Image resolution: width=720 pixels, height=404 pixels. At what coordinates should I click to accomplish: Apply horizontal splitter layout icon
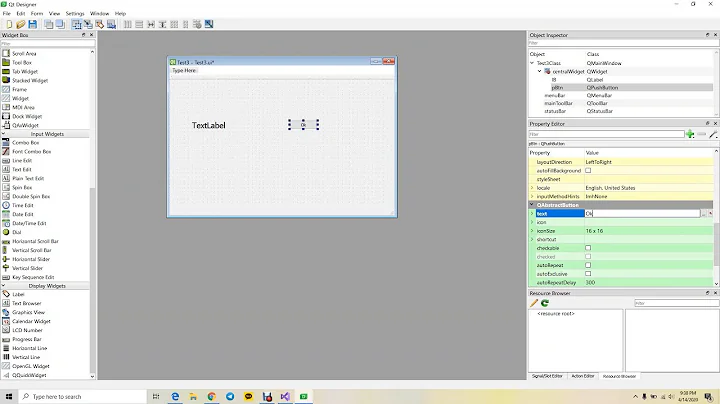click(x=151, y=24)
